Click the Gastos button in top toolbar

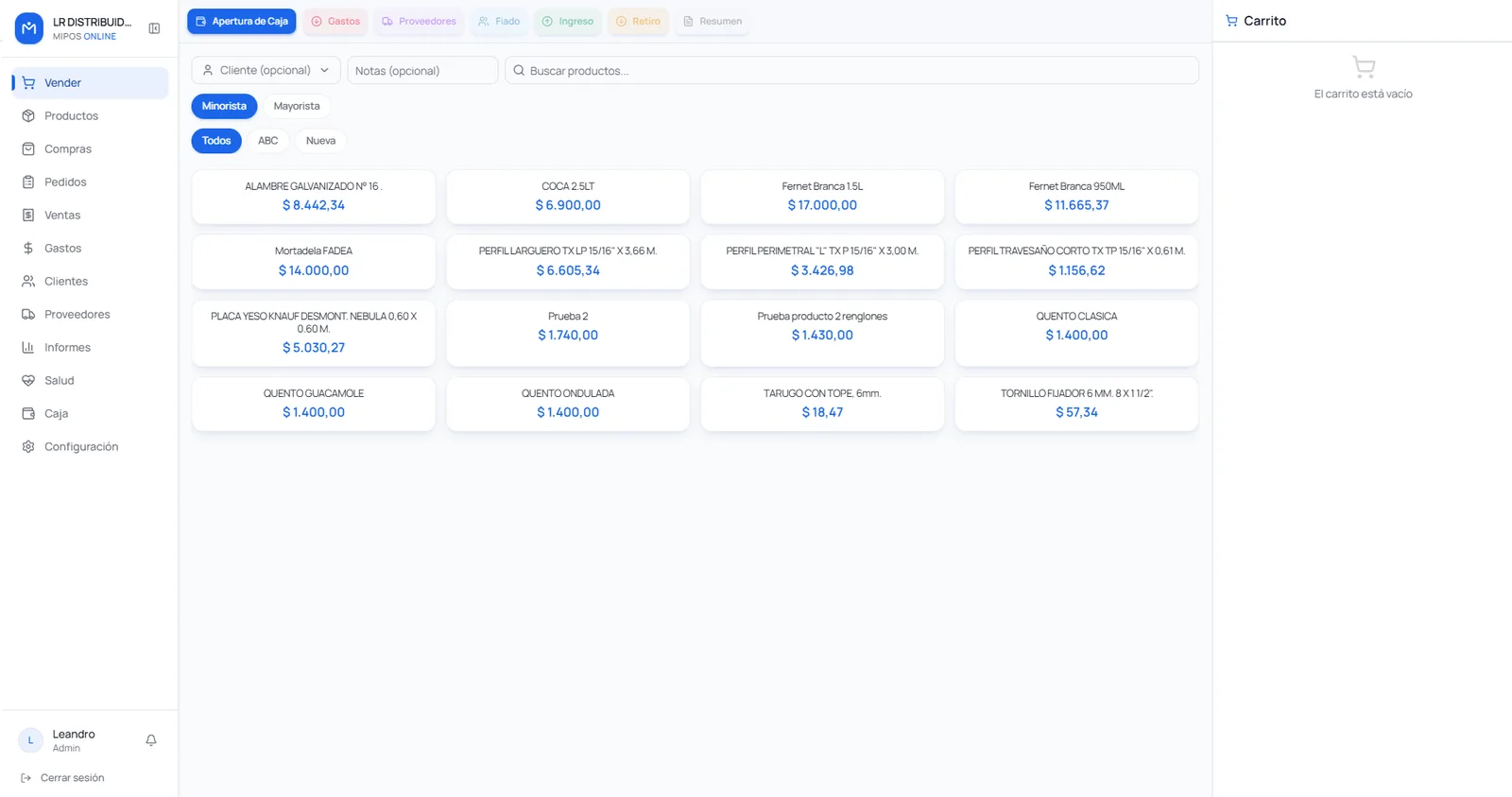coord(335,22)
